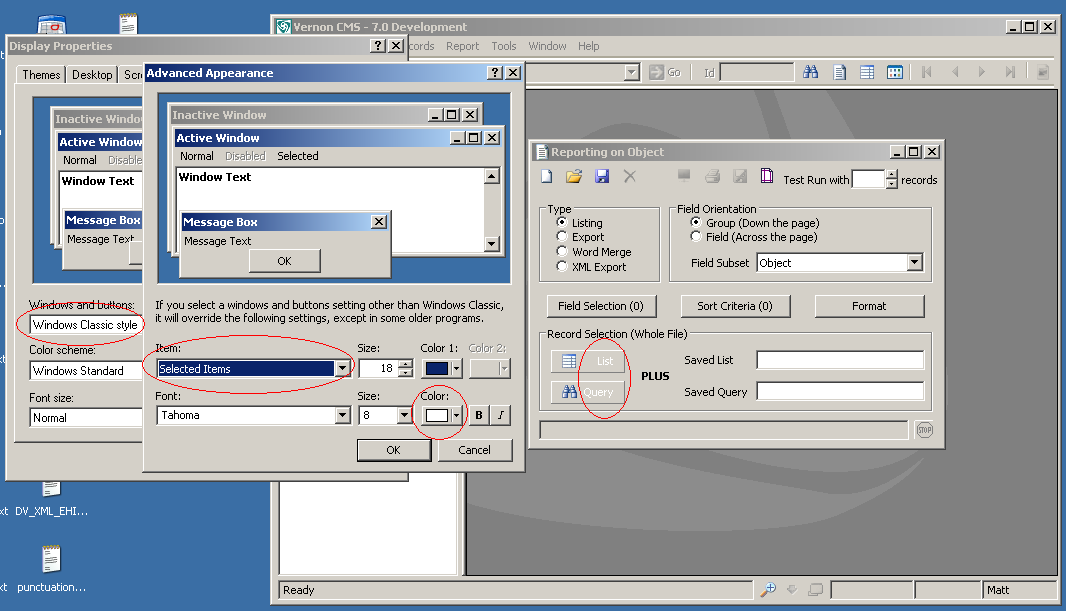Open the Font dropdown showing Tahoma
The width and height of the screenshot is (1066, 611).
click(342, 415)
